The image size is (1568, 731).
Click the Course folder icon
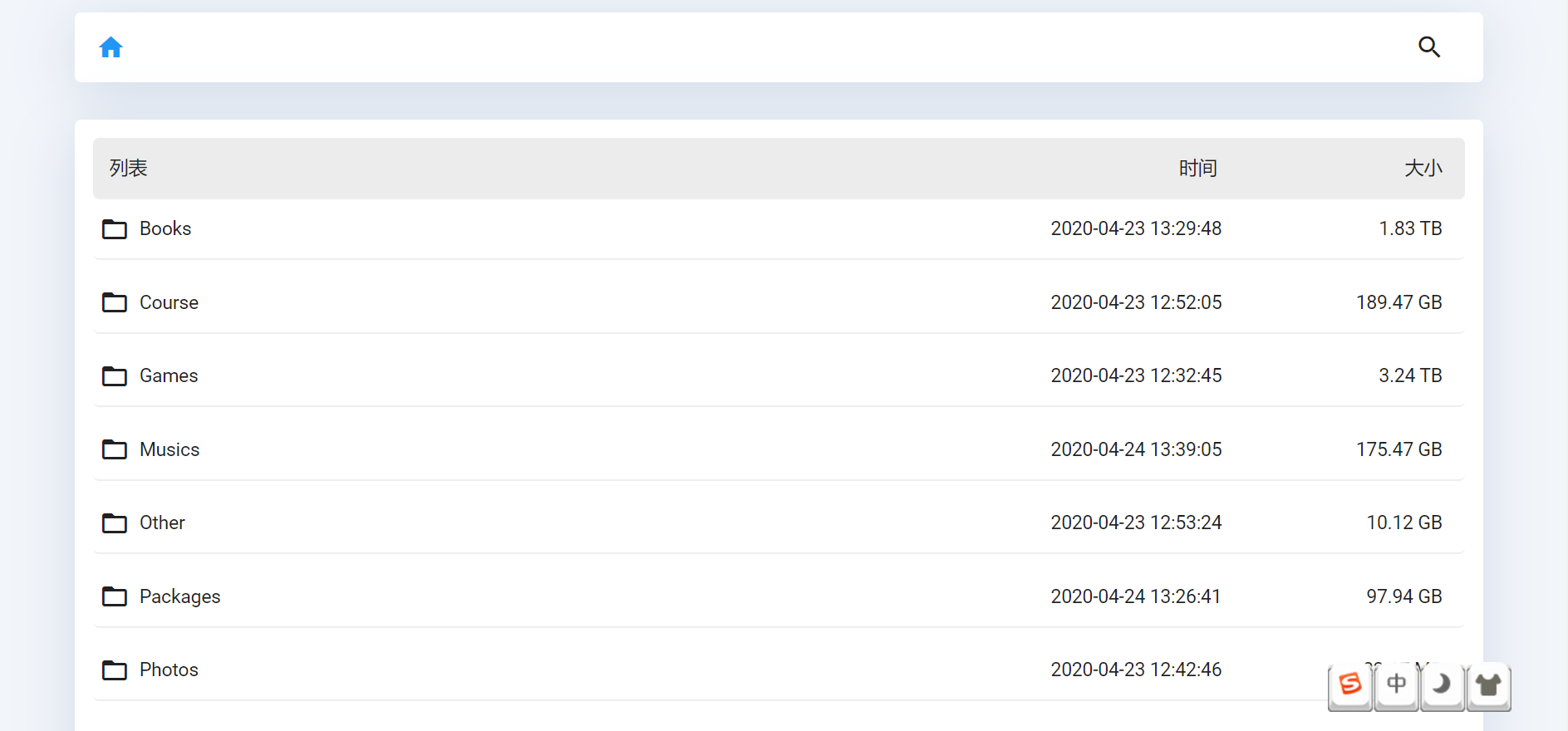click(x=115, y=302)
